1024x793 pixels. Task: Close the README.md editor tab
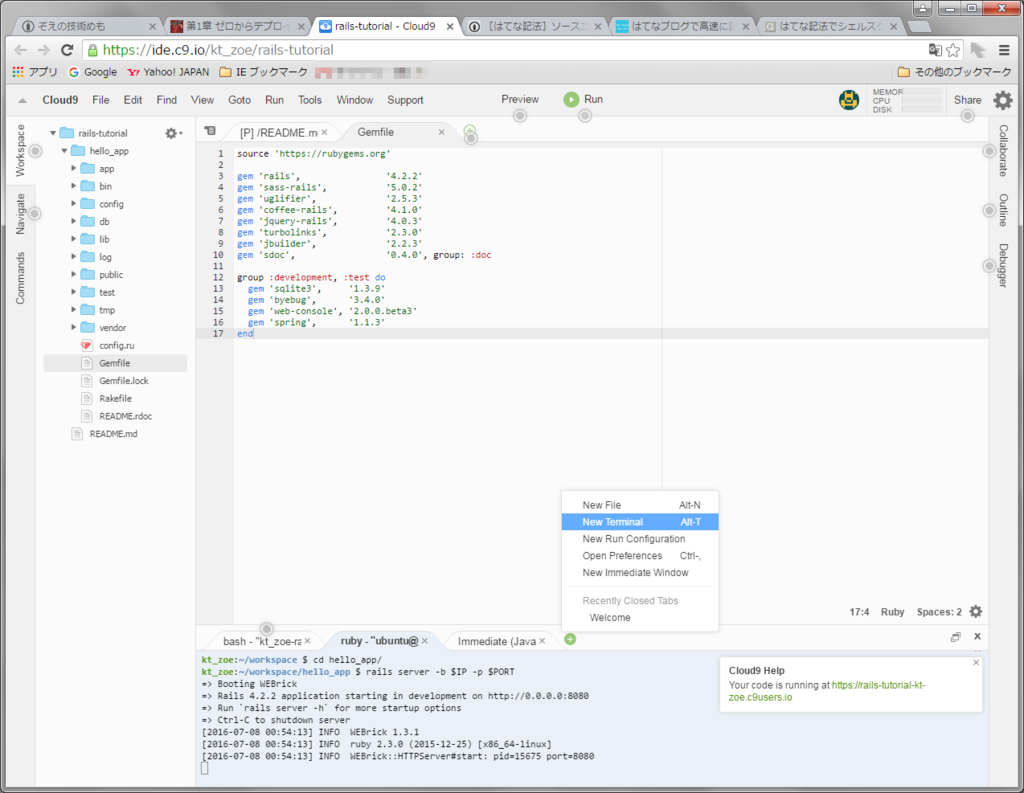[x=325, y=132]
